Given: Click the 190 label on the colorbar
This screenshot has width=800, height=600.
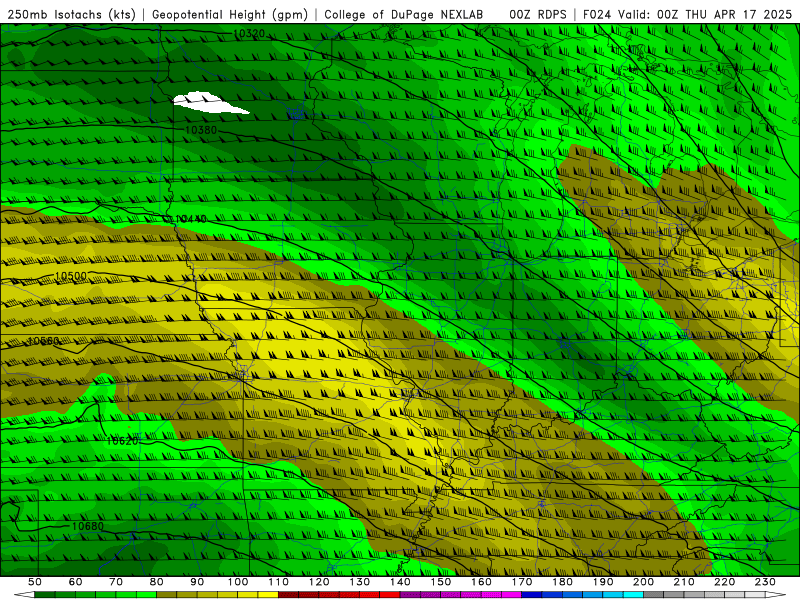Looking at the screenshot, I should [x=603, y=582].
